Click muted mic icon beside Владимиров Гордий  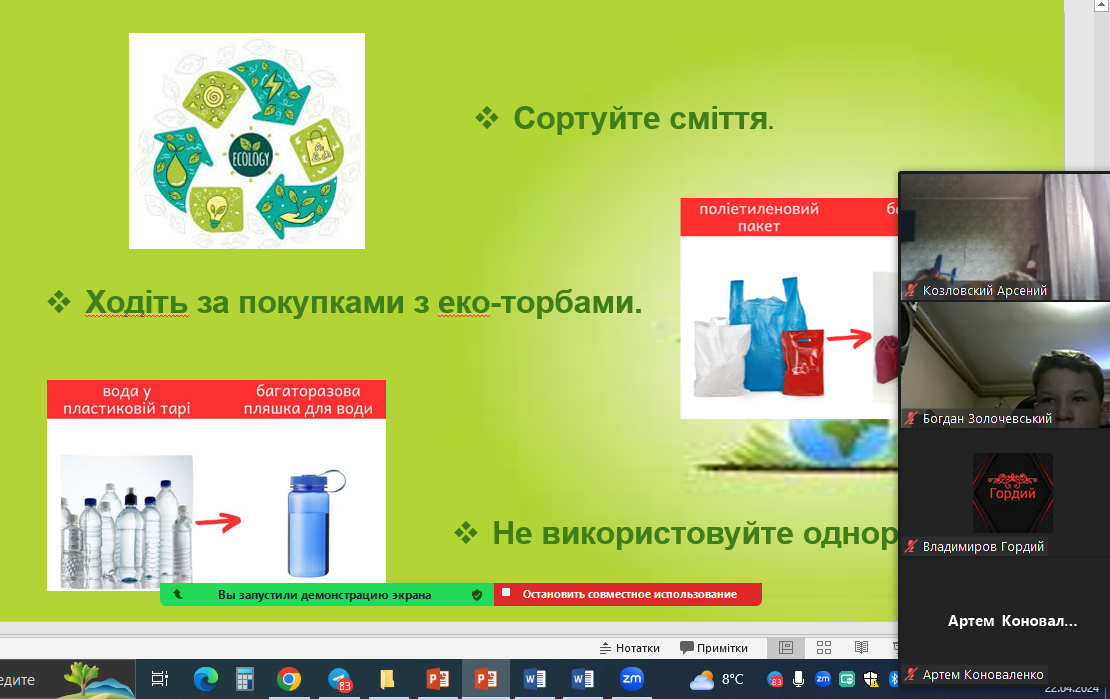[x=912, y=547]
